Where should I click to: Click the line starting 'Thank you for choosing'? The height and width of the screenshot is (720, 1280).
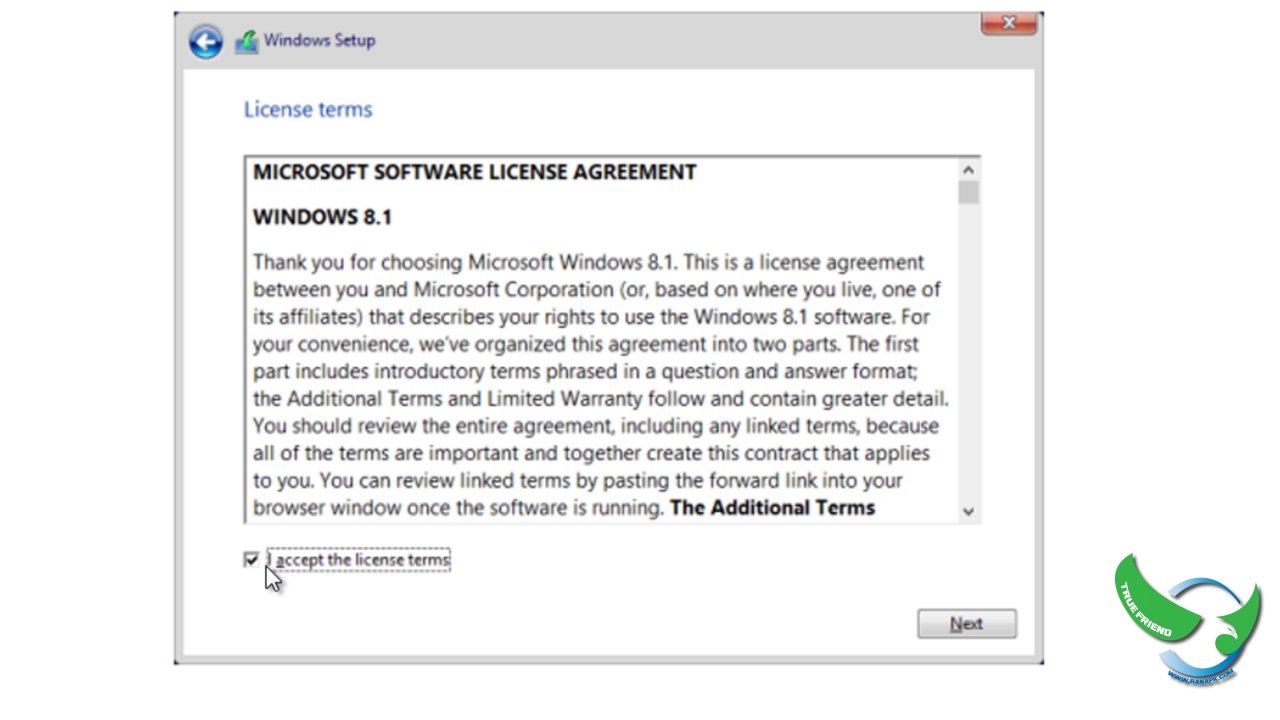(588, 262)
